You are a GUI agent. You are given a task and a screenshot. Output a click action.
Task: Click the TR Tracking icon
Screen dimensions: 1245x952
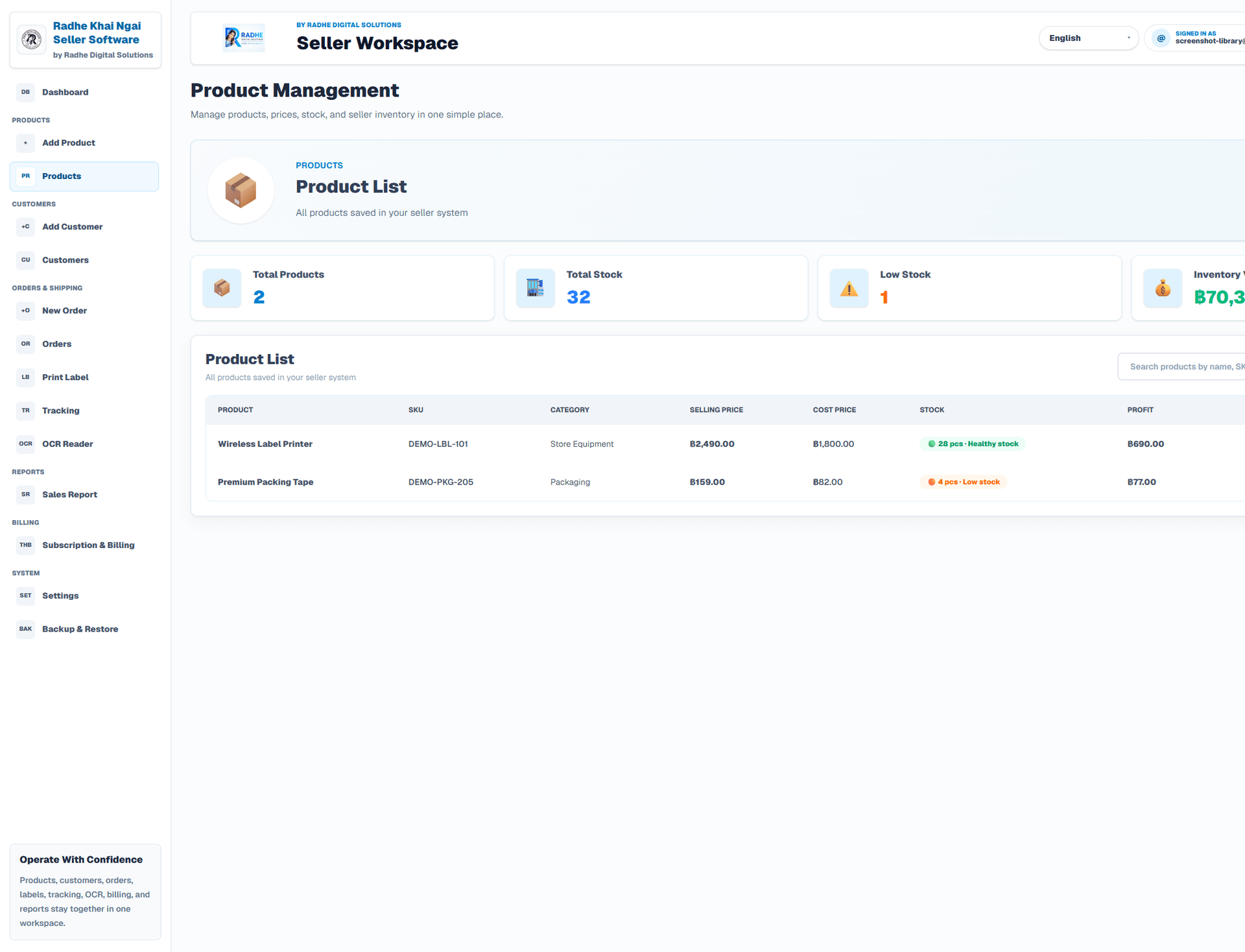pyautogui.click(x=25, y=411)
